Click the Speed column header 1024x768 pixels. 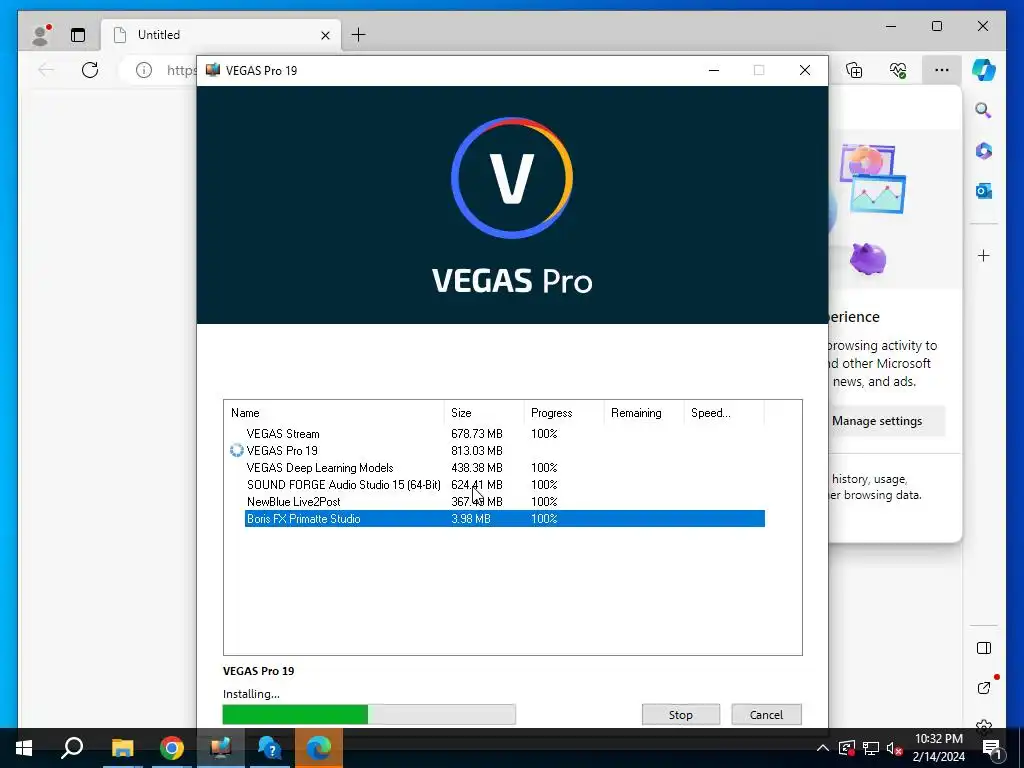tap(724, 413)
